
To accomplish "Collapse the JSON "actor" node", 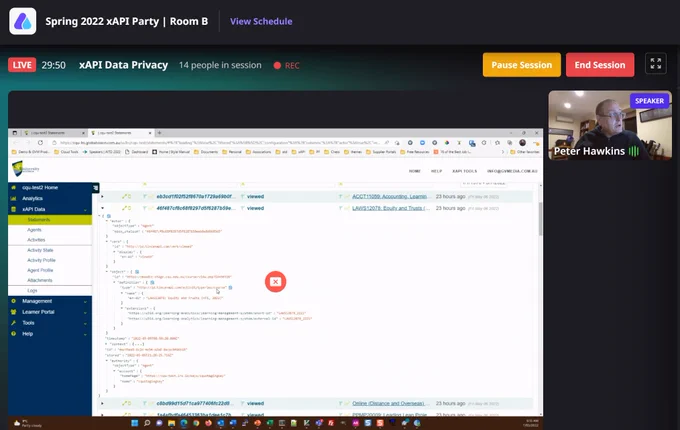I will 107,221.
